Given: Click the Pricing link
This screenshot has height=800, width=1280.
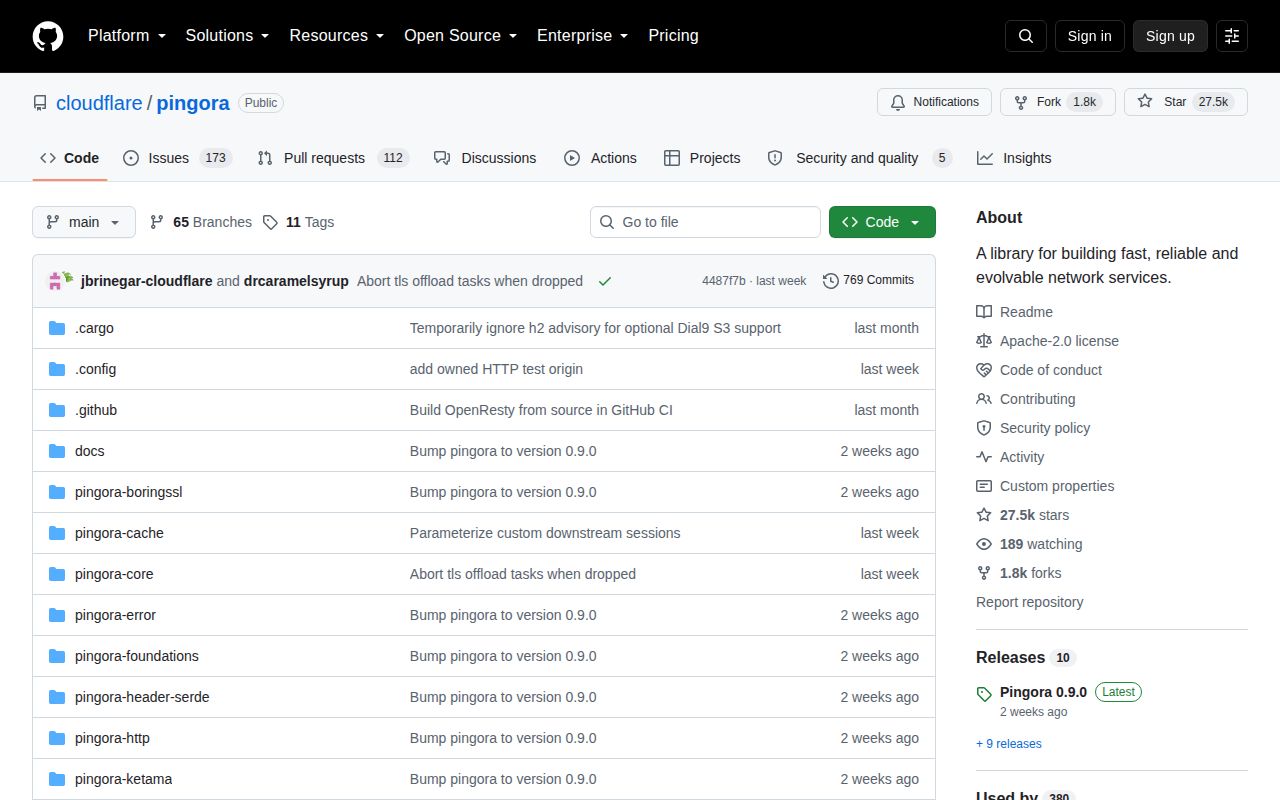Looking at the screenshot, I should pyautogui.click(x=673, y=36).
